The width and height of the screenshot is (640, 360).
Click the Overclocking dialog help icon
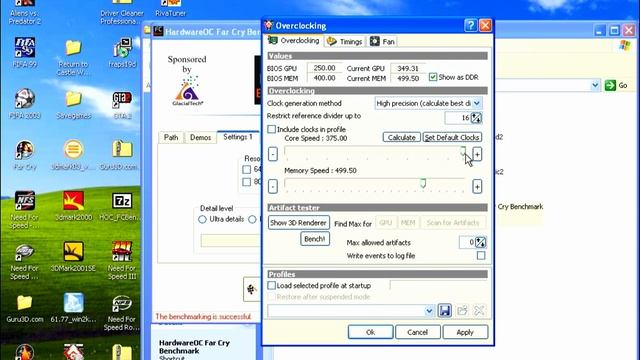pos(470,26)
